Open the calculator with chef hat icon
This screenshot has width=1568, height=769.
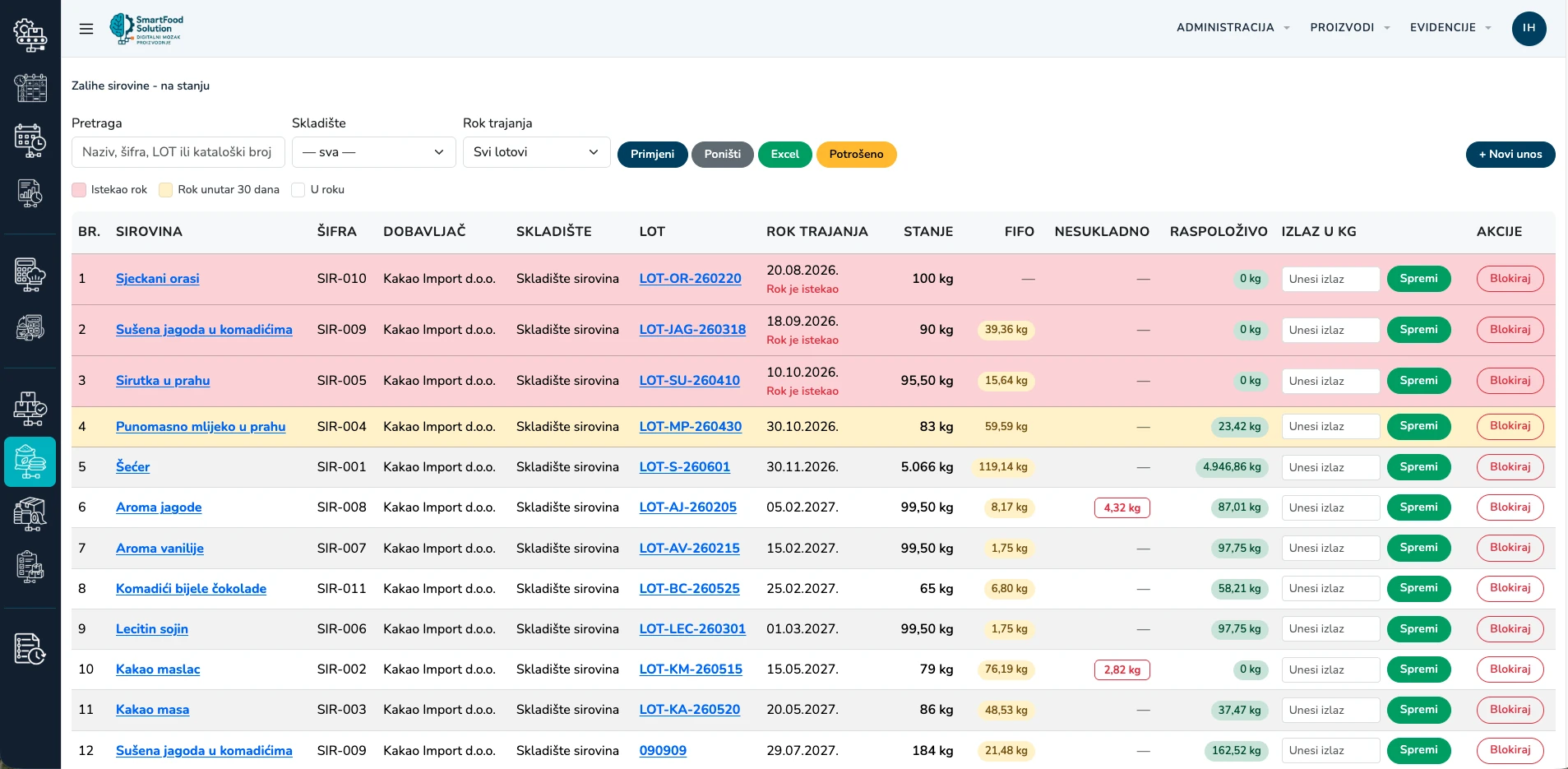click(x=30, y=275)
